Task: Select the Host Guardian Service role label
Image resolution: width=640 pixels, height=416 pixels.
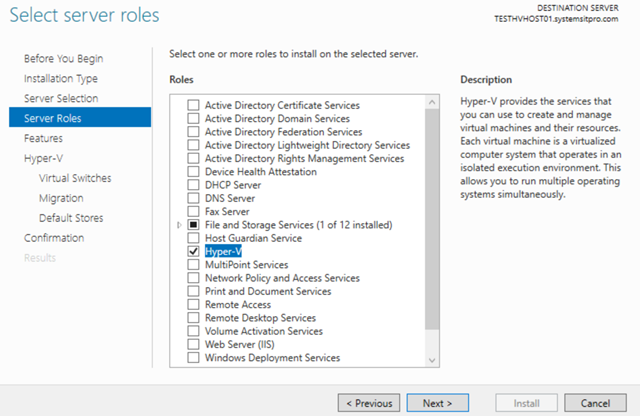Action: click(x=251, y=238)
